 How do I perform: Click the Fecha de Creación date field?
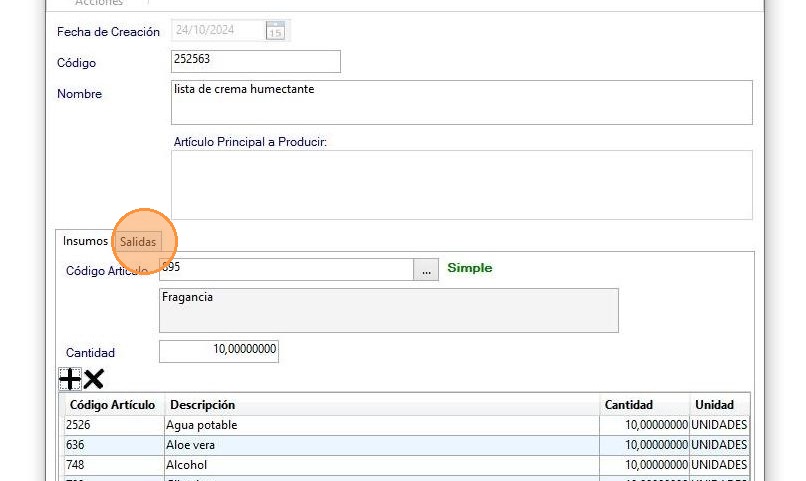pyautogui.click(x=217, y=31)
